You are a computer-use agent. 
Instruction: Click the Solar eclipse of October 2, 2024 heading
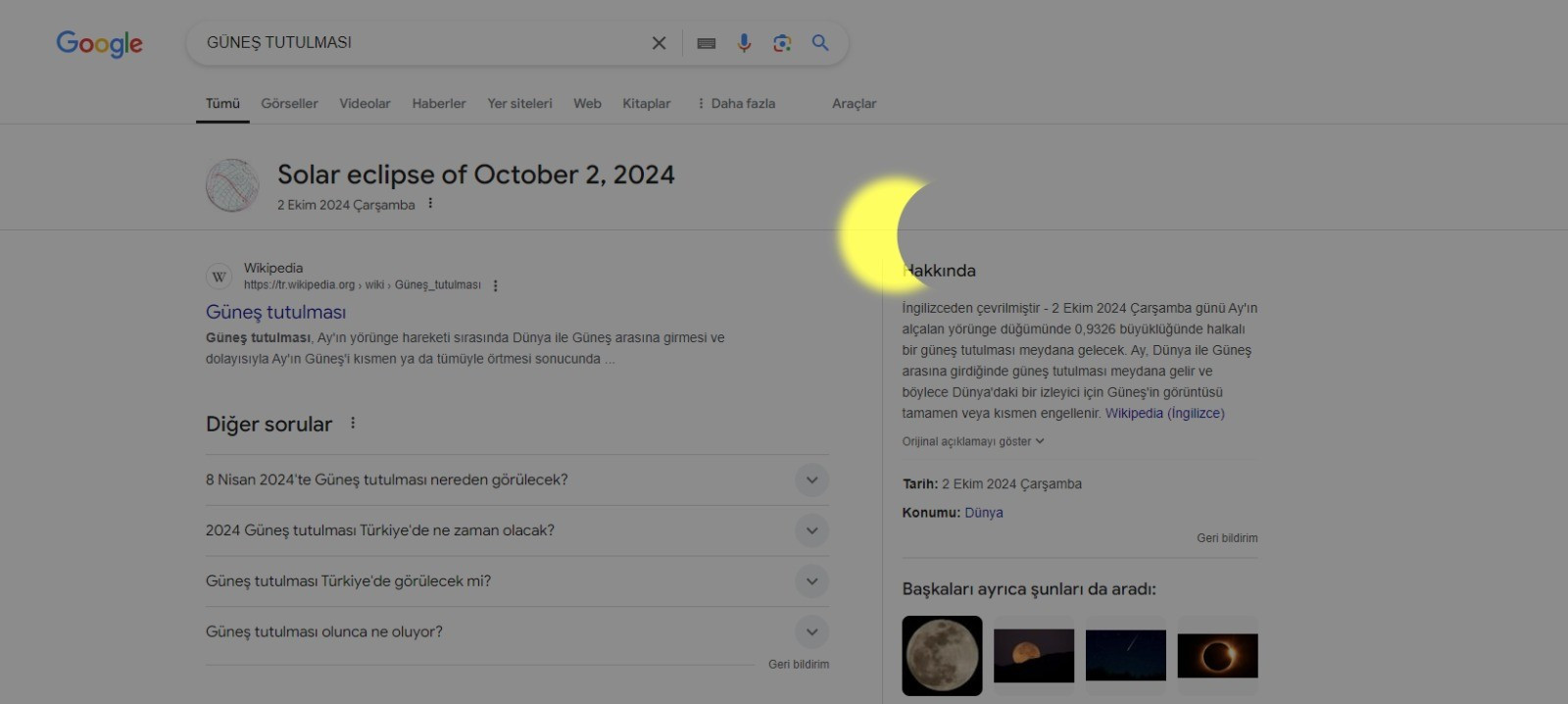tap(476, 175)
